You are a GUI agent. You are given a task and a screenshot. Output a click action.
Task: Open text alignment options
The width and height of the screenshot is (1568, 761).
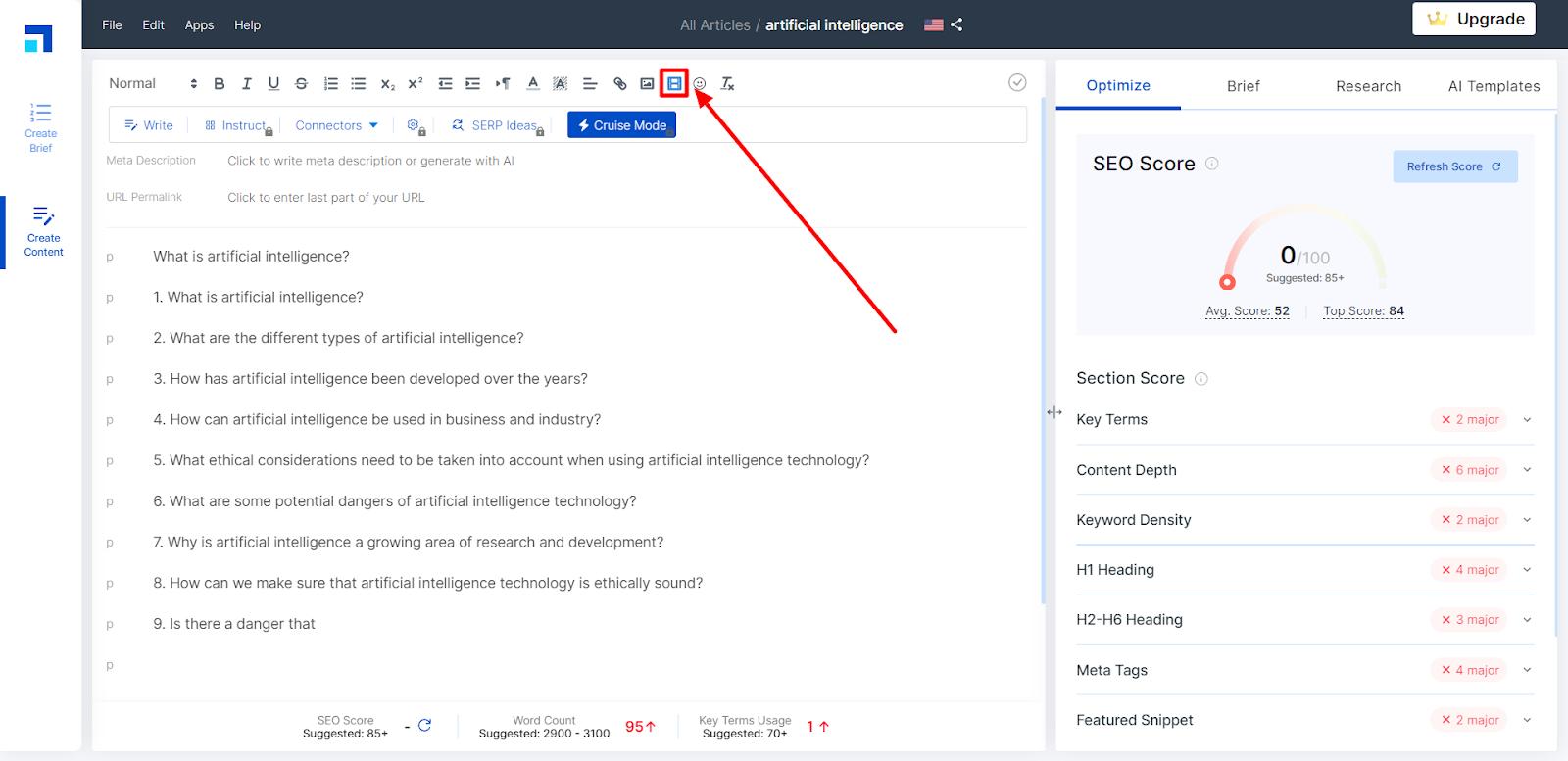(590, 84)
